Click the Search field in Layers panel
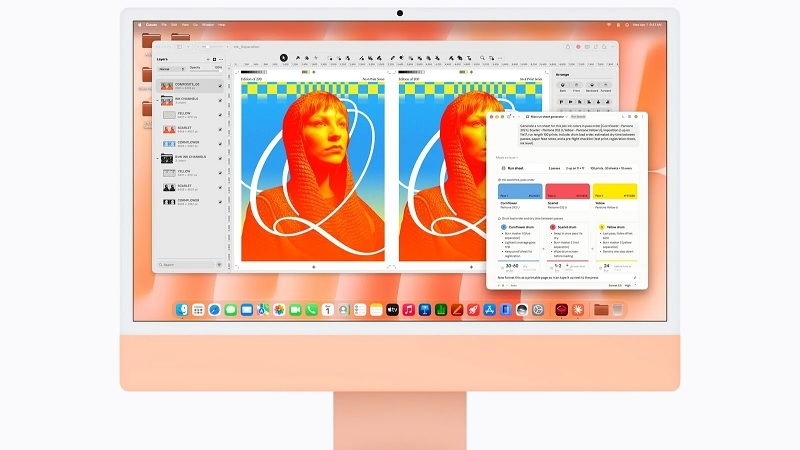 tap(186, 265)
